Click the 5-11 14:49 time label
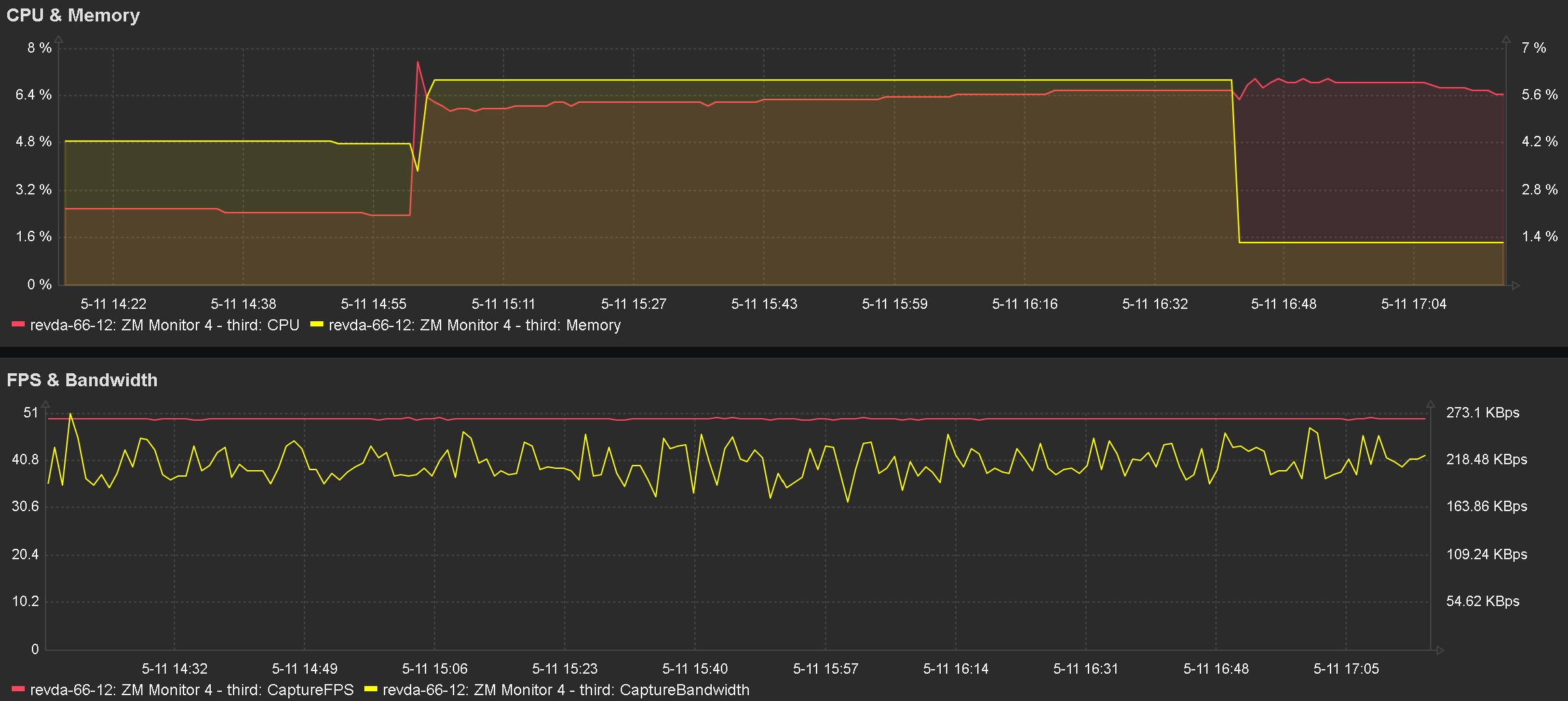 pyautogui.click(x=304, y=669)
